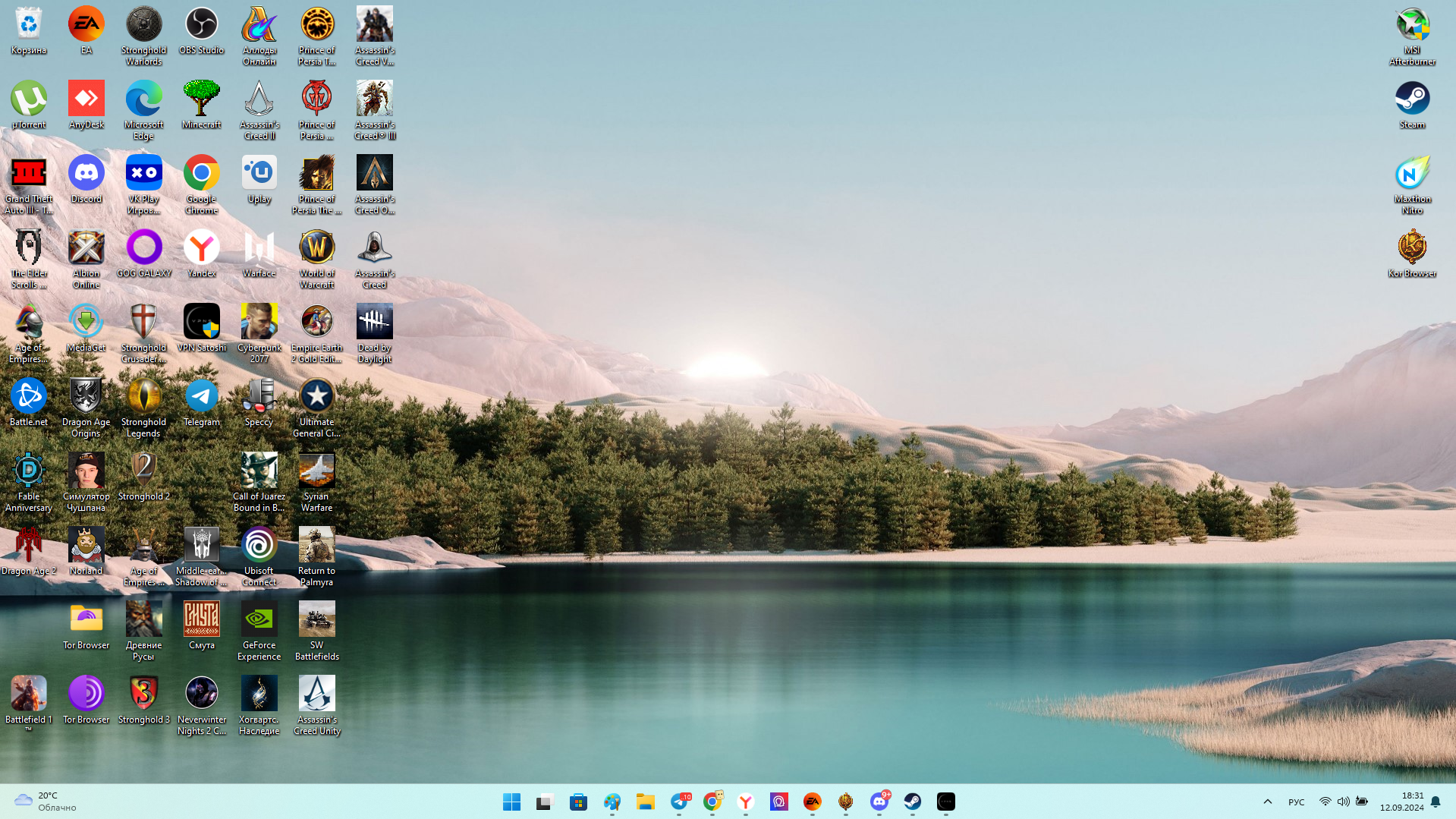This screenshot has height=819, width=1456.
Task: Select Albion Online desktop icon
Action: point(86,260)
